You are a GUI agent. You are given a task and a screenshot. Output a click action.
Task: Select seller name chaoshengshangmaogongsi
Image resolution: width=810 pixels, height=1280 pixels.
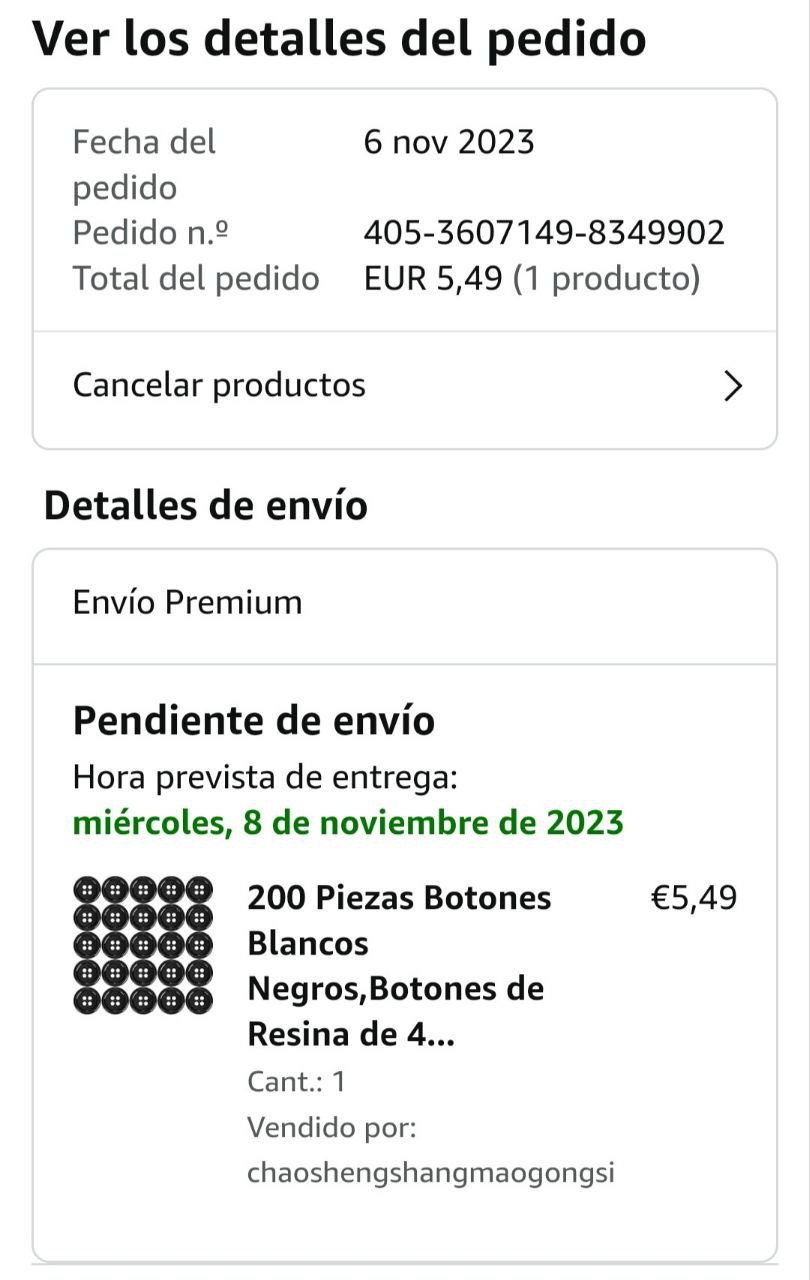coord(430,1172)
